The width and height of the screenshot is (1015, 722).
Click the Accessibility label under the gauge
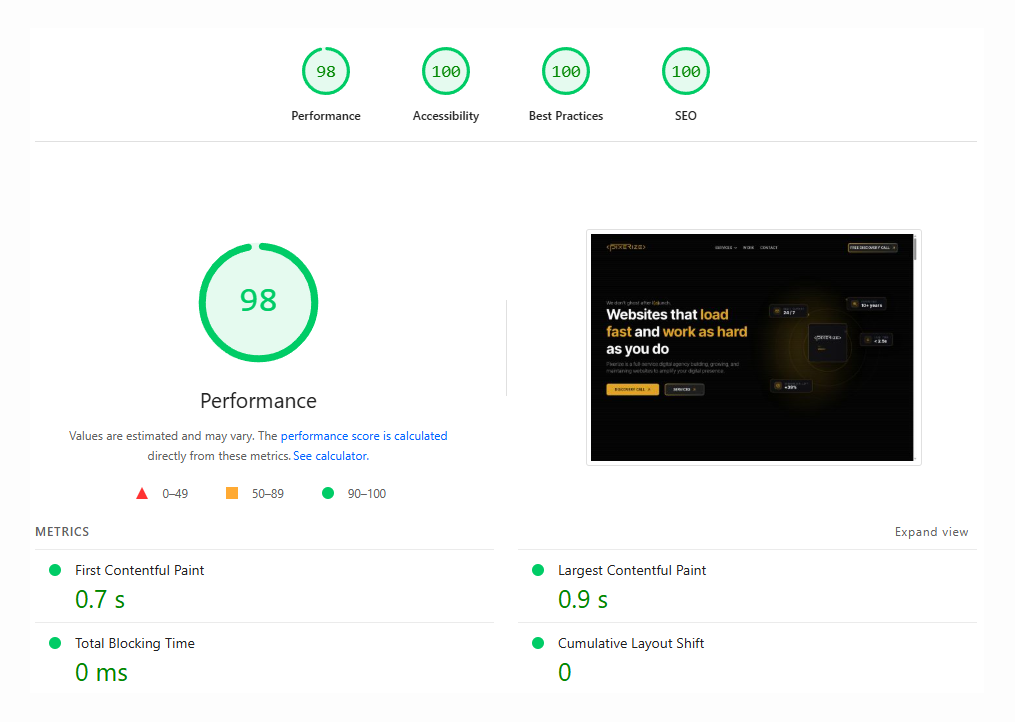446,116
